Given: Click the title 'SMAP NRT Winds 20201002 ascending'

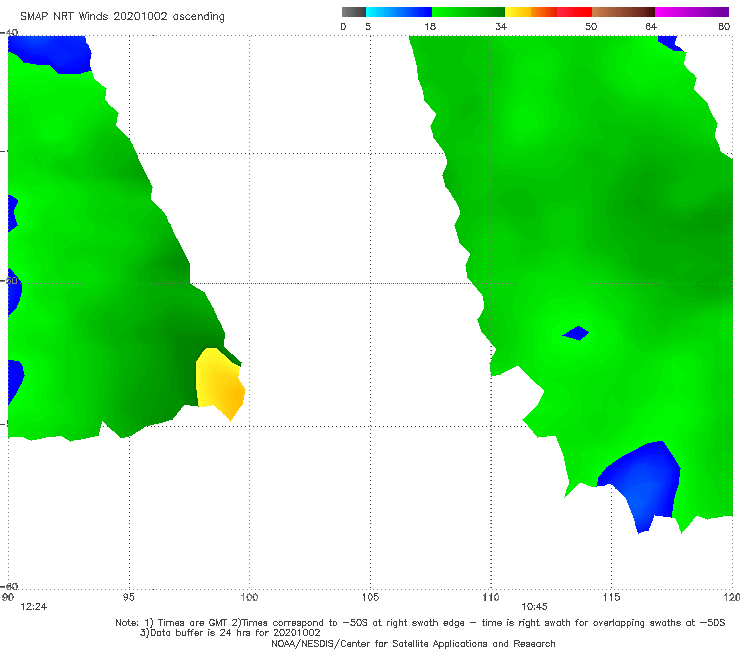Looking at the screenshot, I should tap(122, 17).
